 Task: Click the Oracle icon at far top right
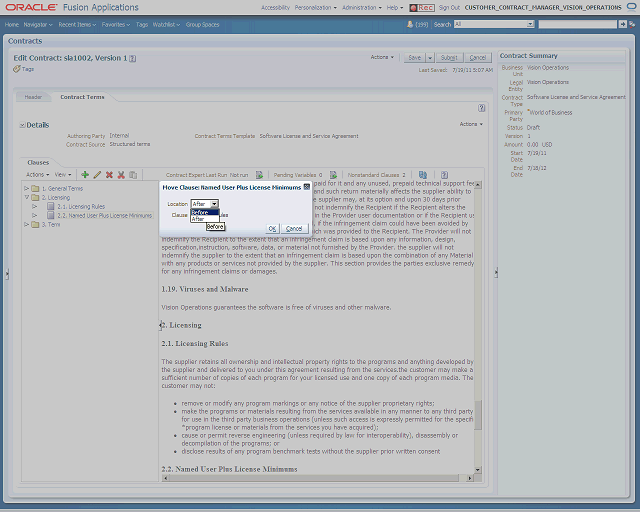[x=631, y=7]
